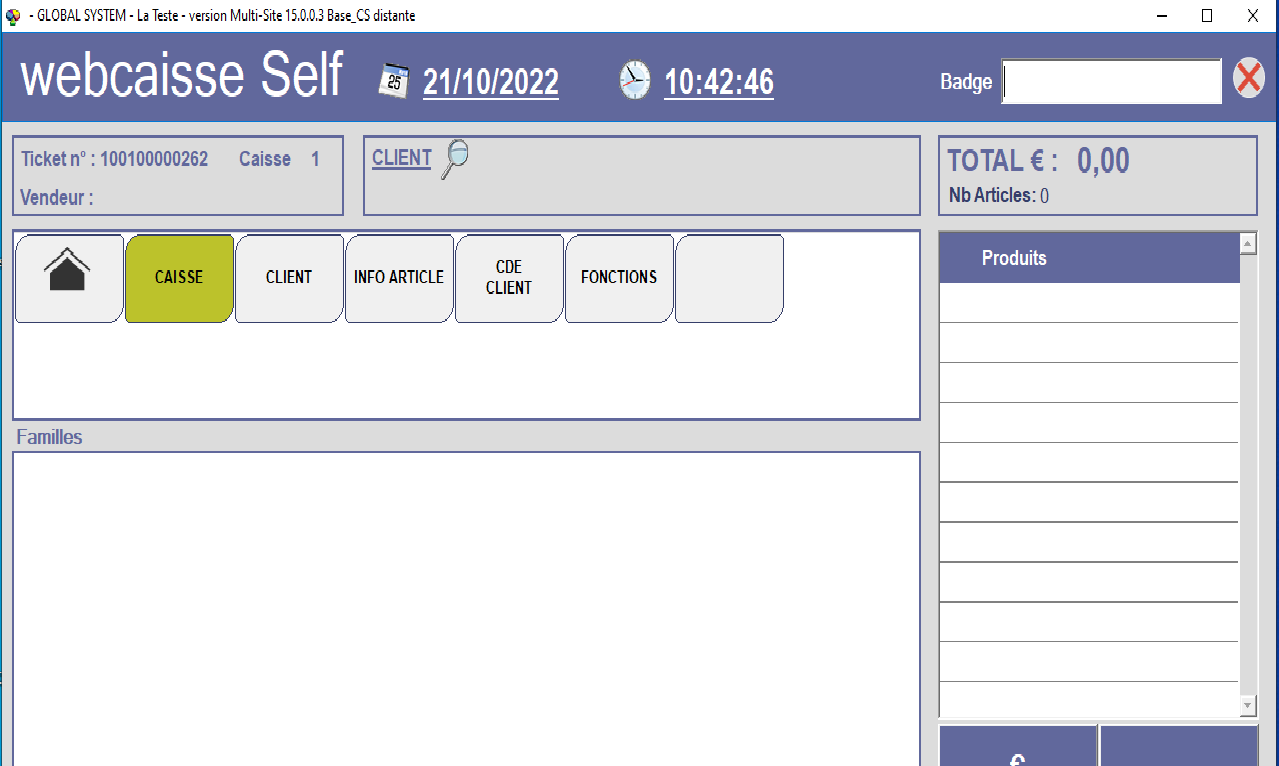This screenshot has height=766, width=1279.
Task: Open the calendar icon beside the date
Action: [391, 79]
